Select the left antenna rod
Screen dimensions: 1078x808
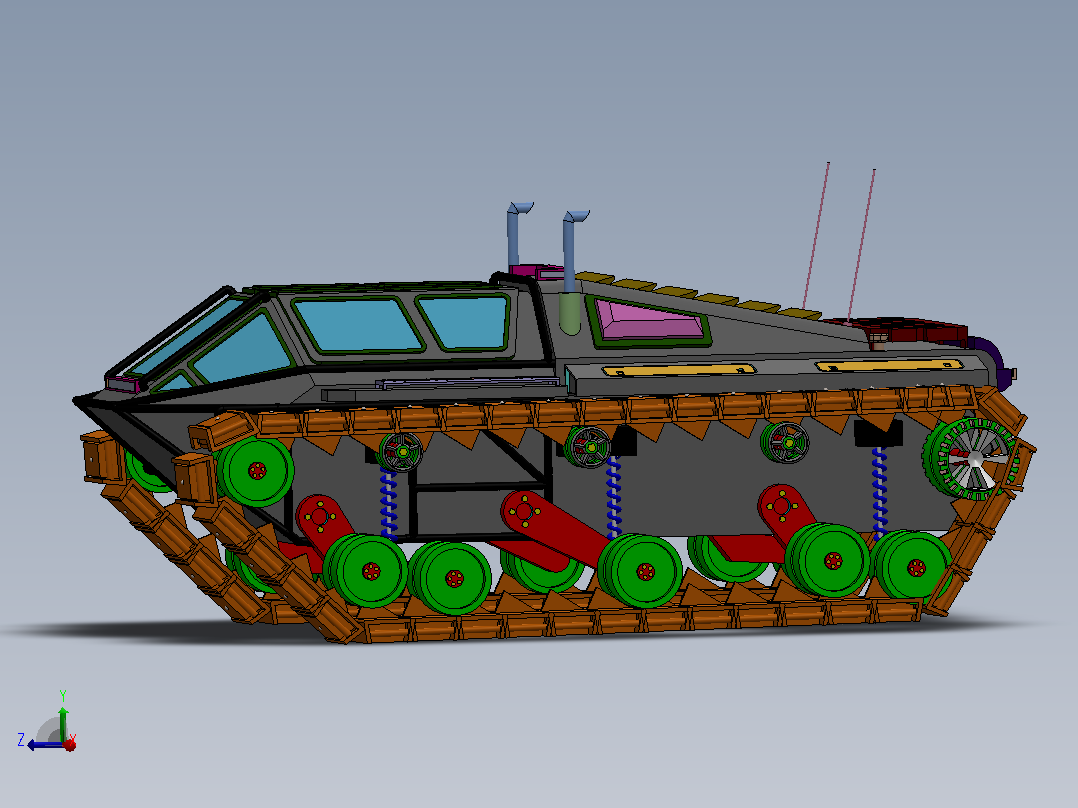point(816,234)
